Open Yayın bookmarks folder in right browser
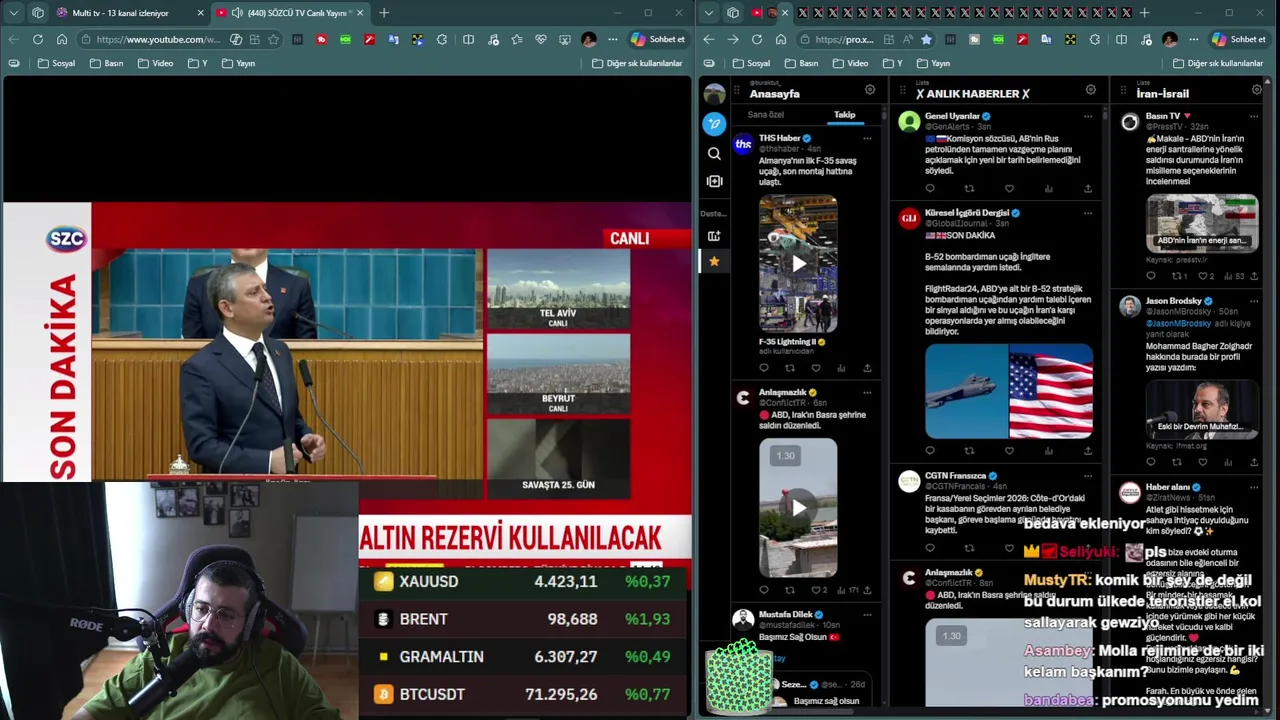 [932, 63]
